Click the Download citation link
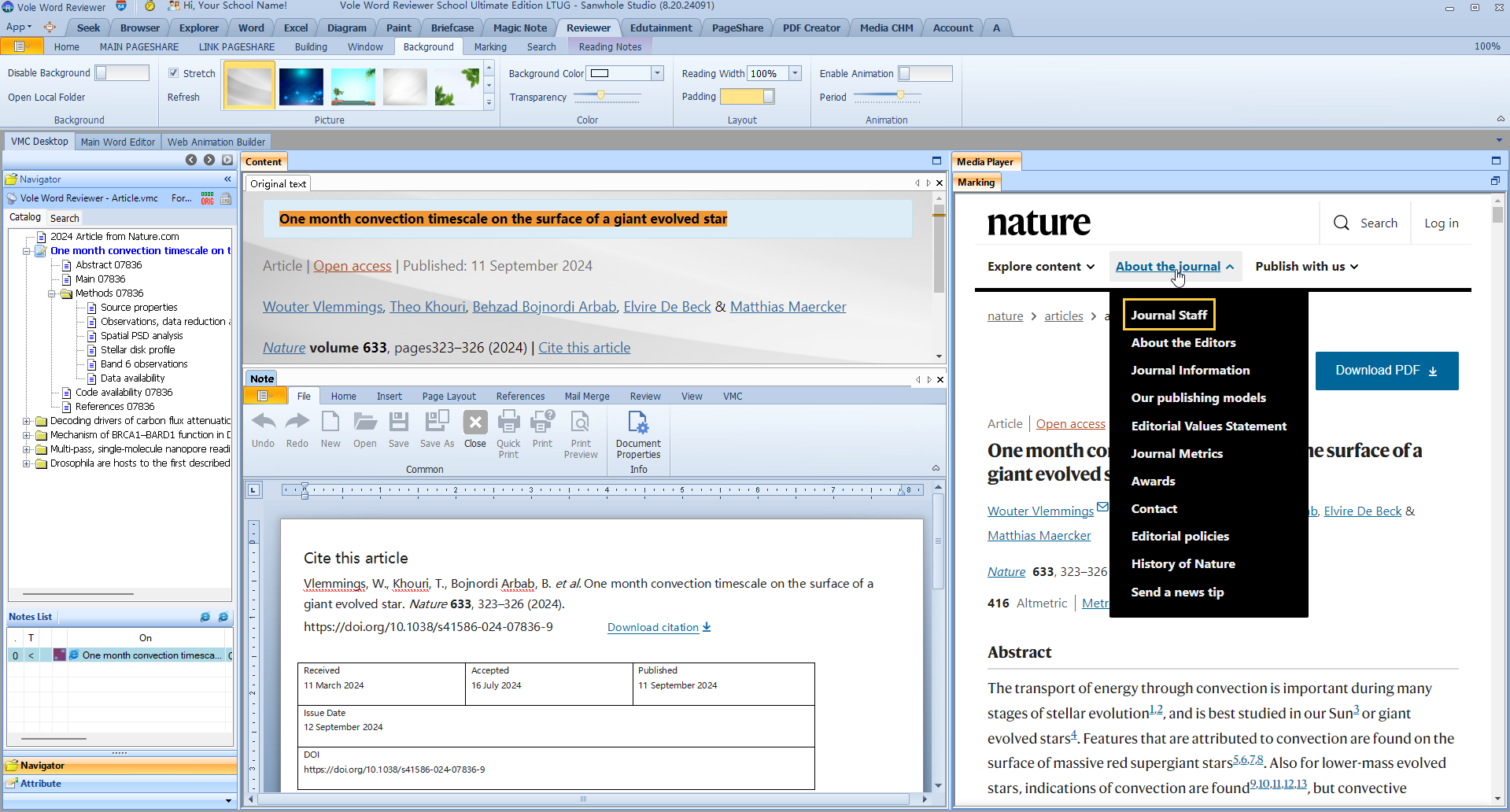Viewport: 1510px width, 812px height. (659, 627)
